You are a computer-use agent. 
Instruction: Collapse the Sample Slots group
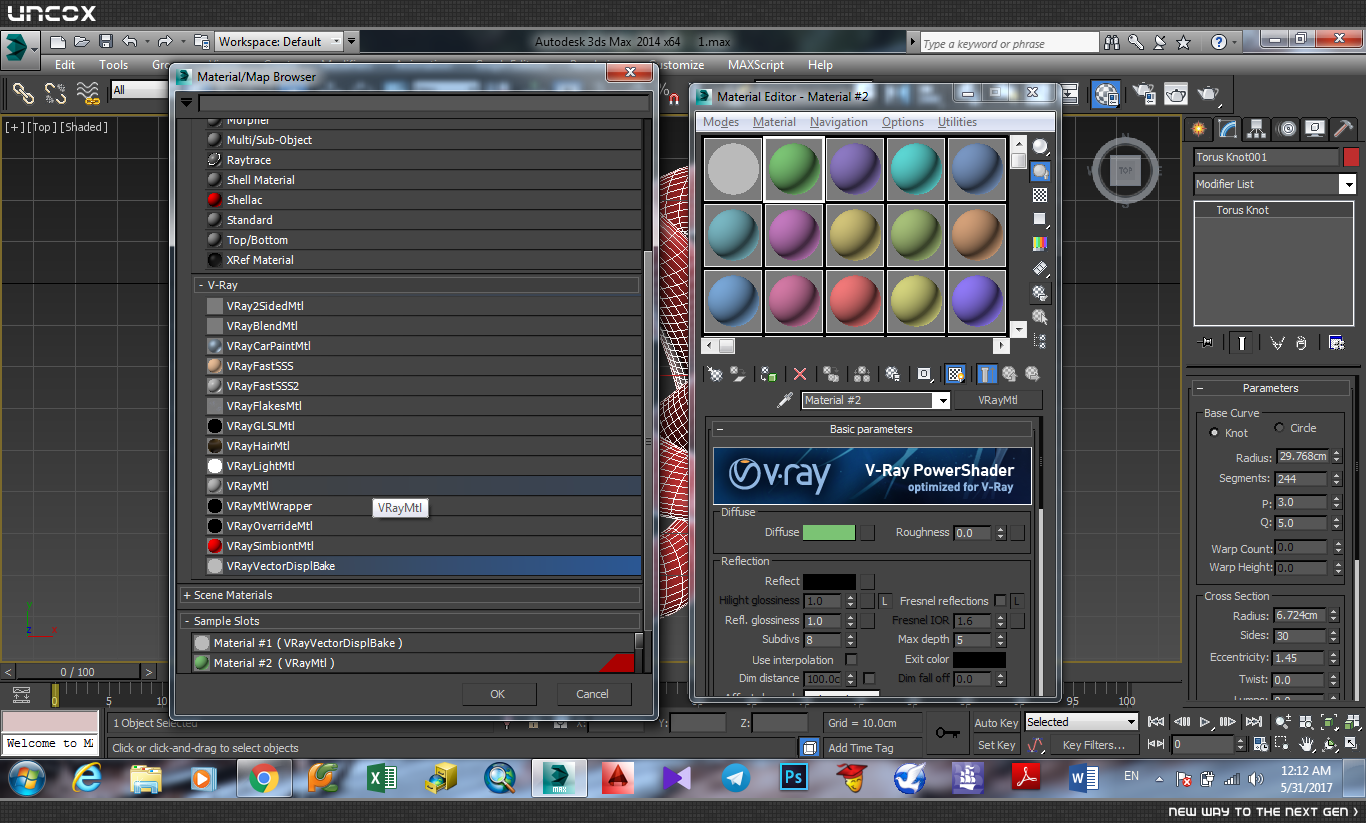[x=186, y=621]
